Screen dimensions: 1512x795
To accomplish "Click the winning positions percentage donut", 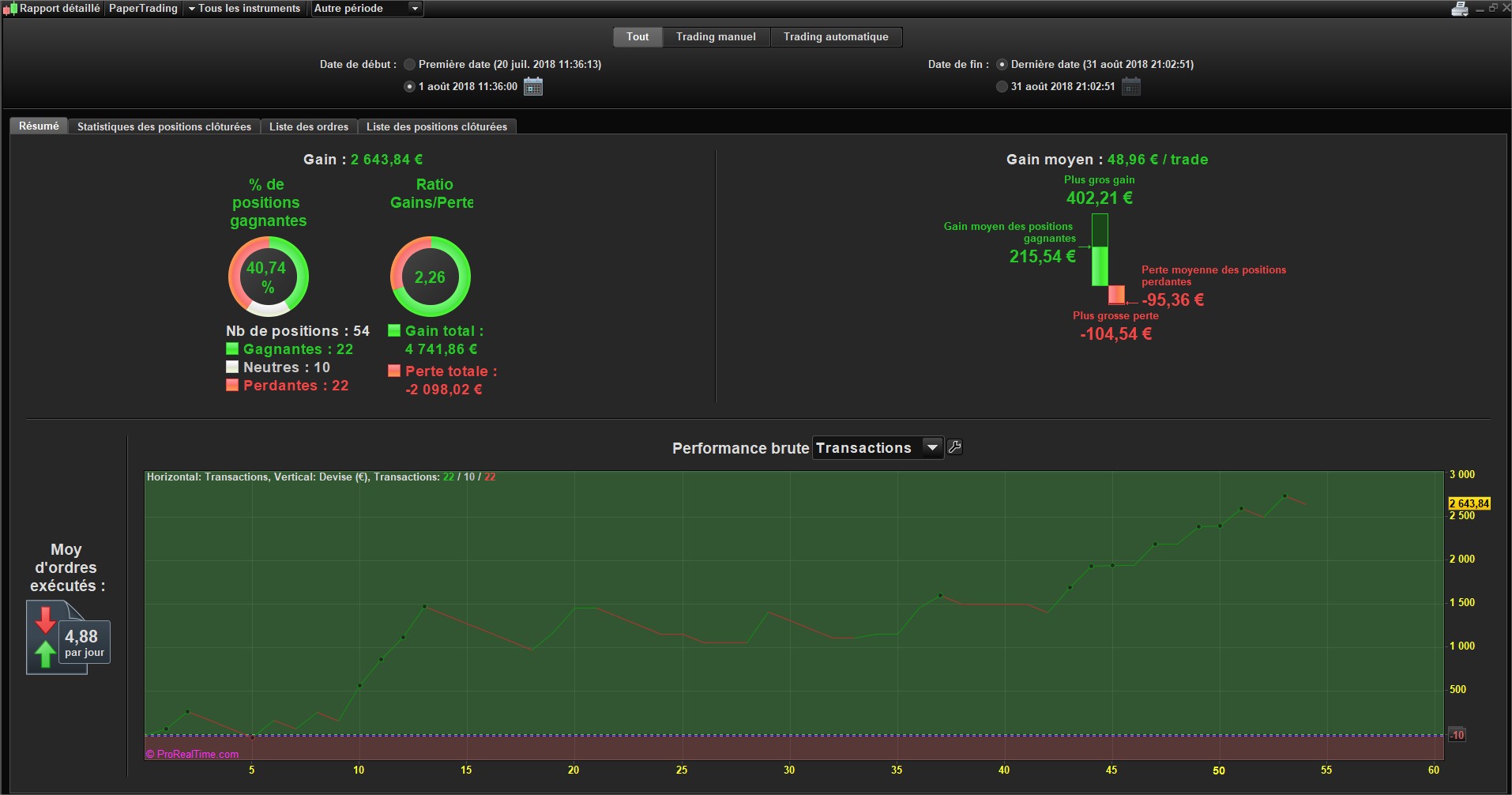I will 269,277.
